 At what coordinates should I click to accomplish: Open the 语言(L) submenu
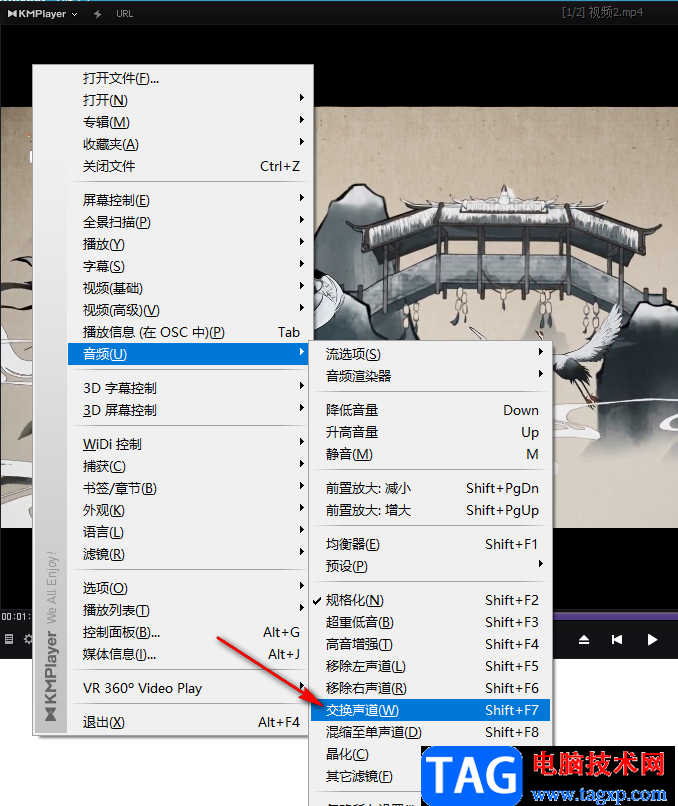[x=190, y=533]
